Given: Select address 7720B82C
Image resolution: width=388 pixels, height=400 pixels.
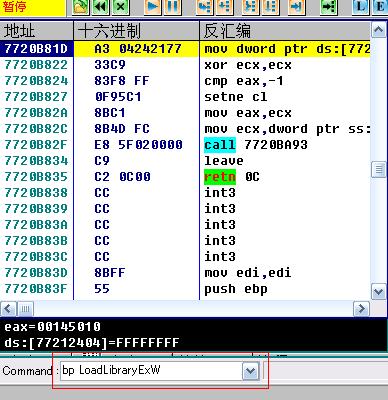Looking at the screenshot, I should 36,129.
